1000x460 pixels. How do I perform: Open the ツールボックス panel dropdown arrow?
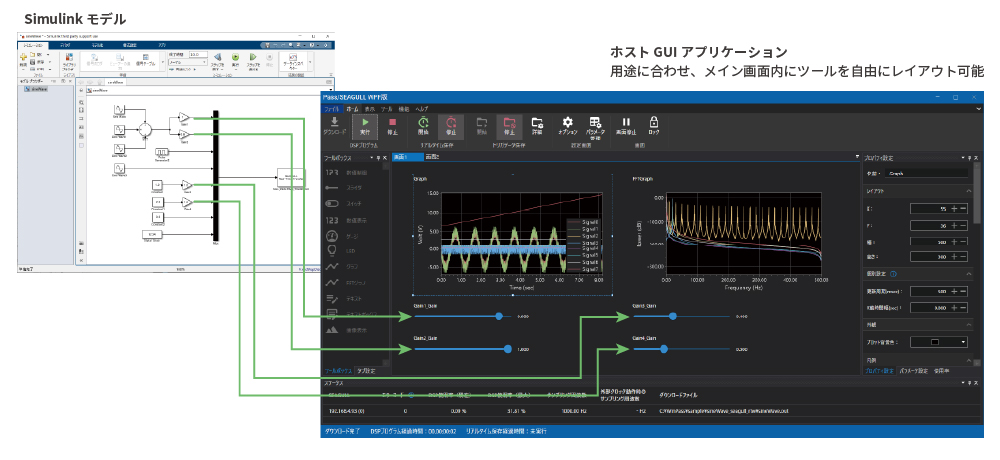[x=371, y=157]
